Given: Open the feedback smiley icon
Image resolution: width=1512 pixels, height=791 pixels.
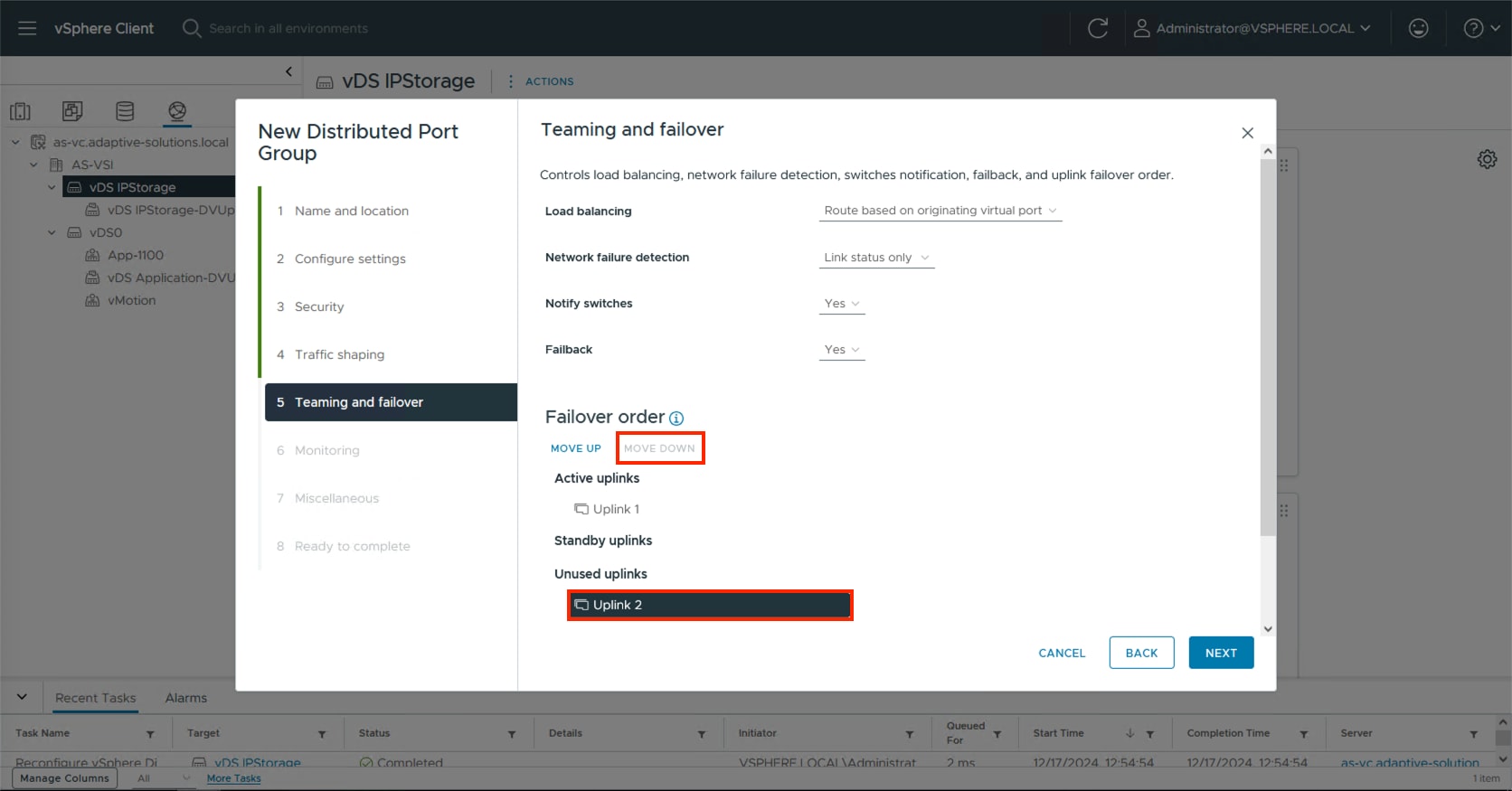Looking at the screenshot, I should 1419,28.
